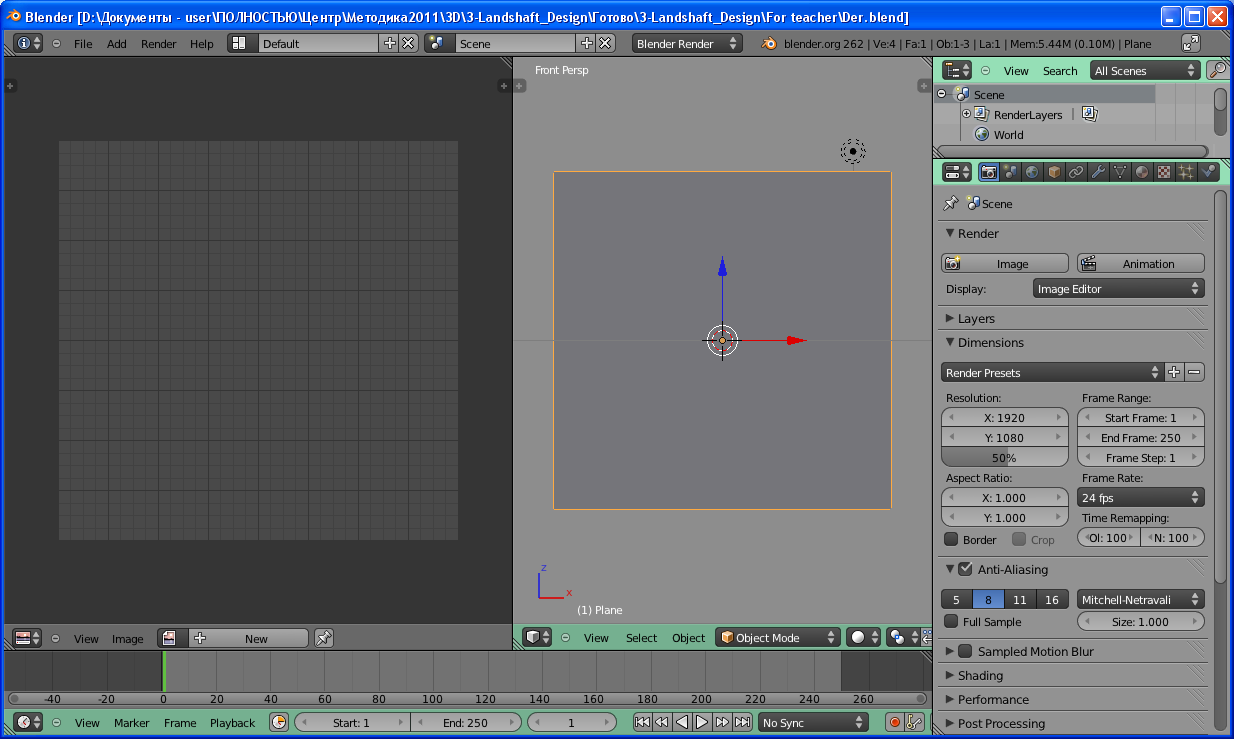Enable the Full Sample checkbox

pyautogui.click(x=951, y=621)
